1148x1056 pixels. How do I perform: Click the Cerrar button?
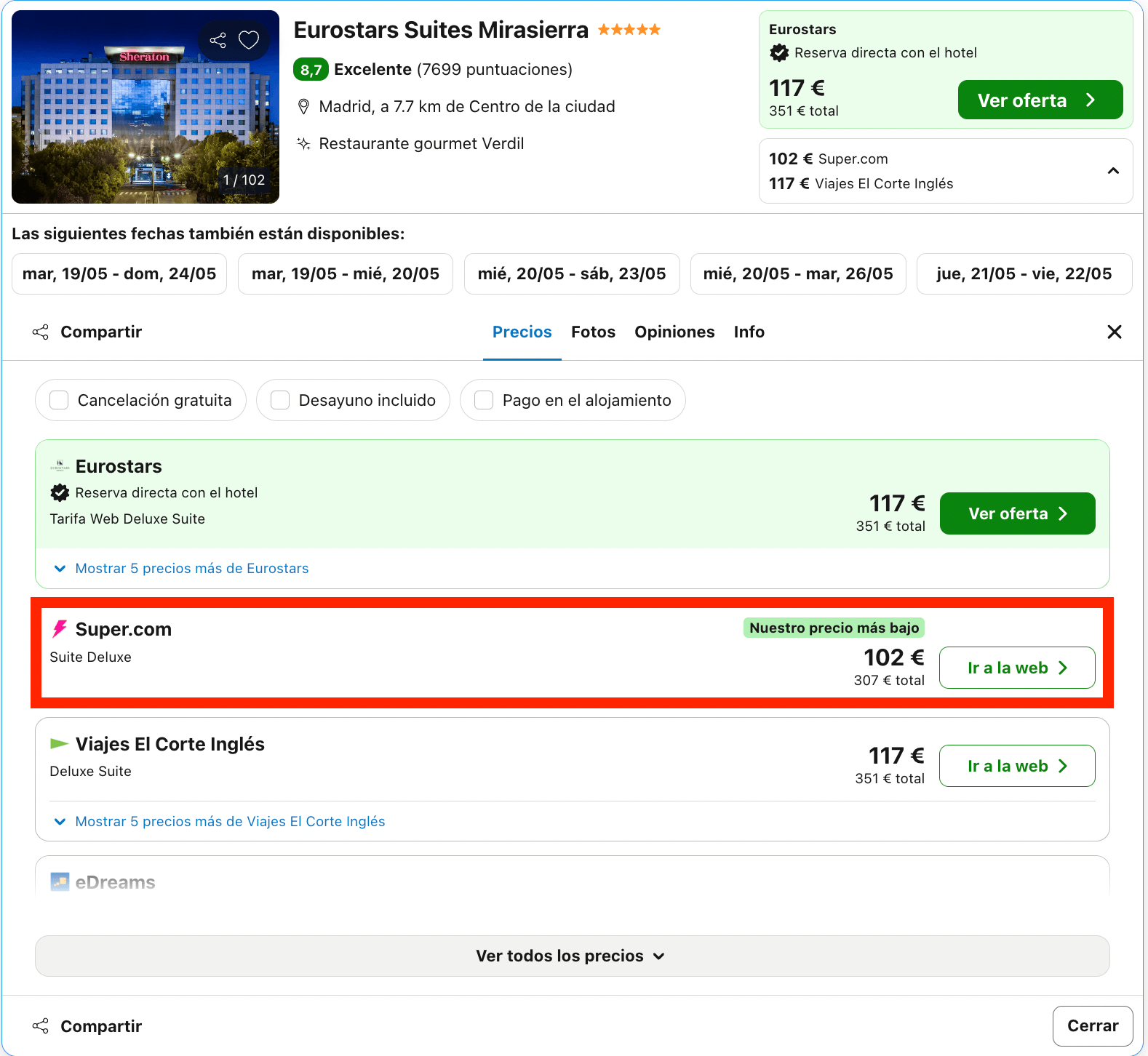[x=1093, y=1026]
